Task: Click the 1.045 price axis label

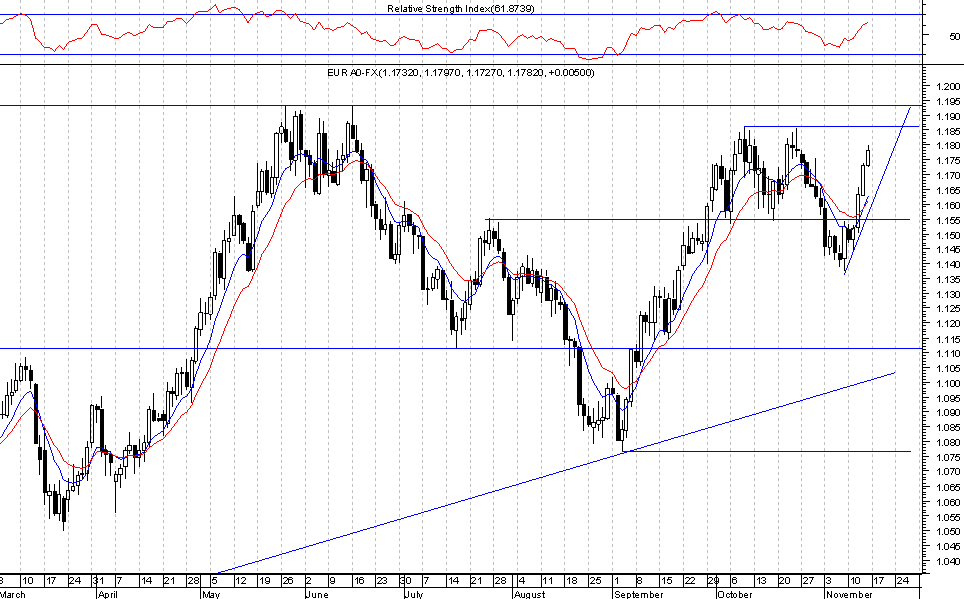Action: (x=948, y=546)
